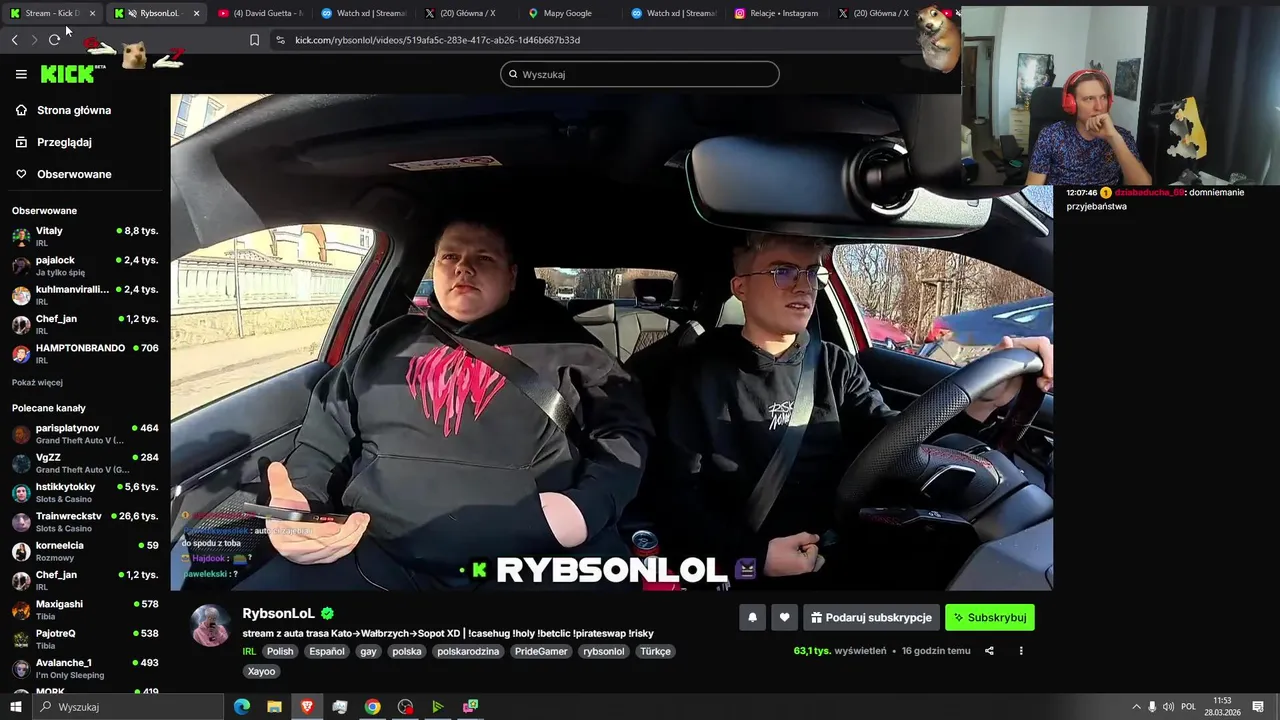Open Vitaly followed channel
Screen dimensions: 1280x720
(x=85, y=236)
